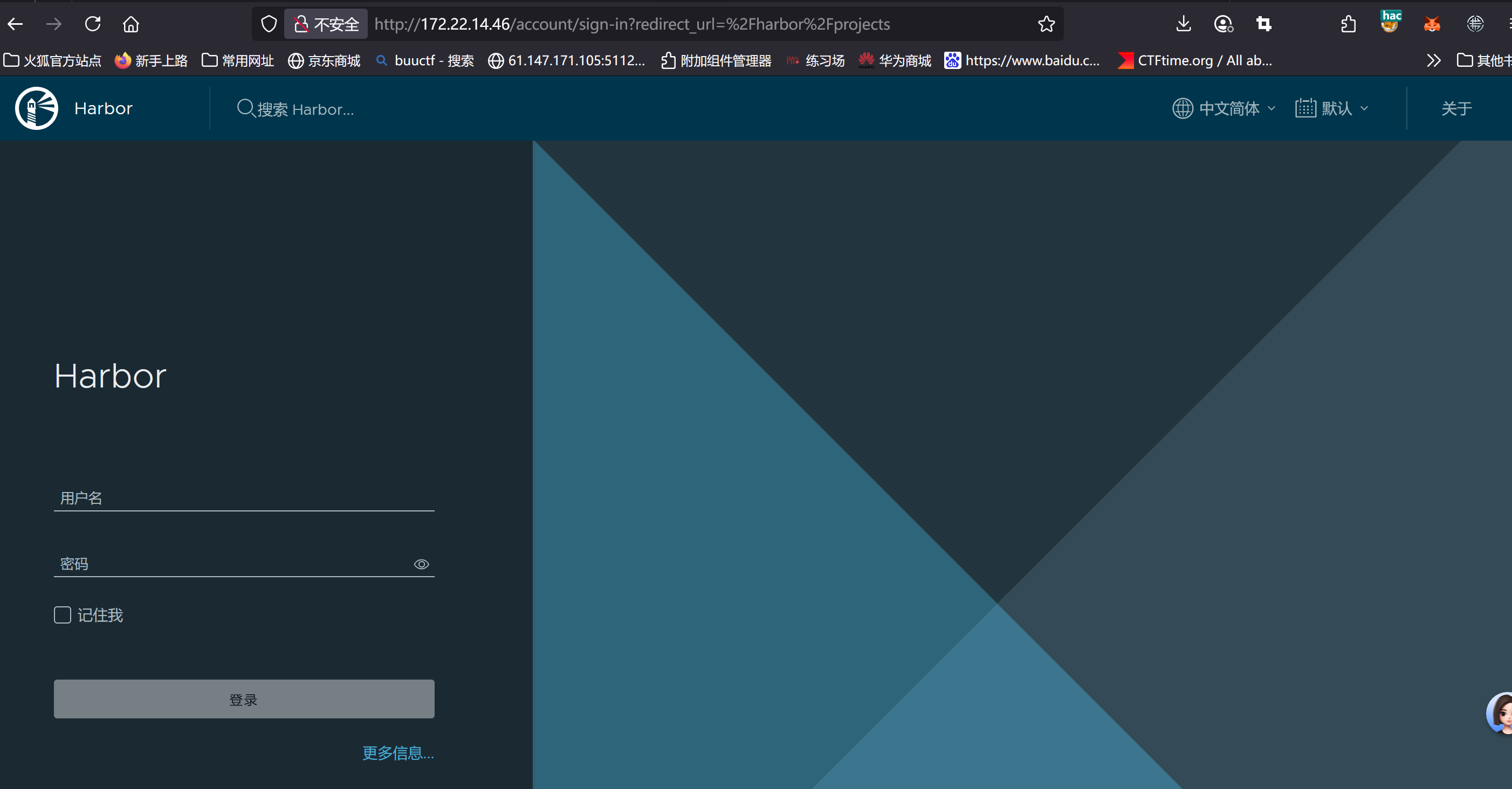Click the MetaMask fox extension icon
This screenshot has height=789, width=1512.
pyautogui.click(x=1432, y=24)
